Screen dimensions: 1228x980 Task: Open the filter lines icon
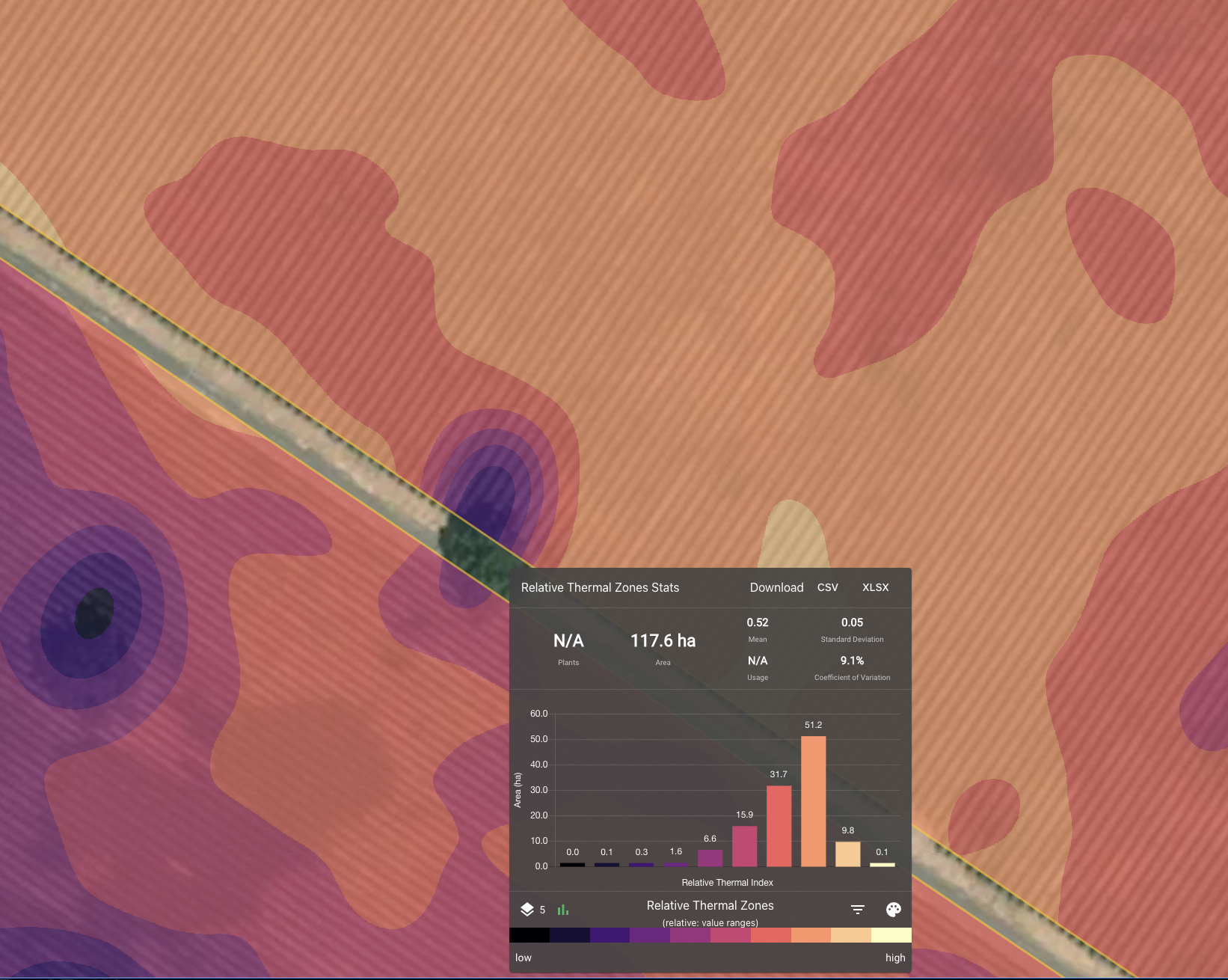point(858,910)
